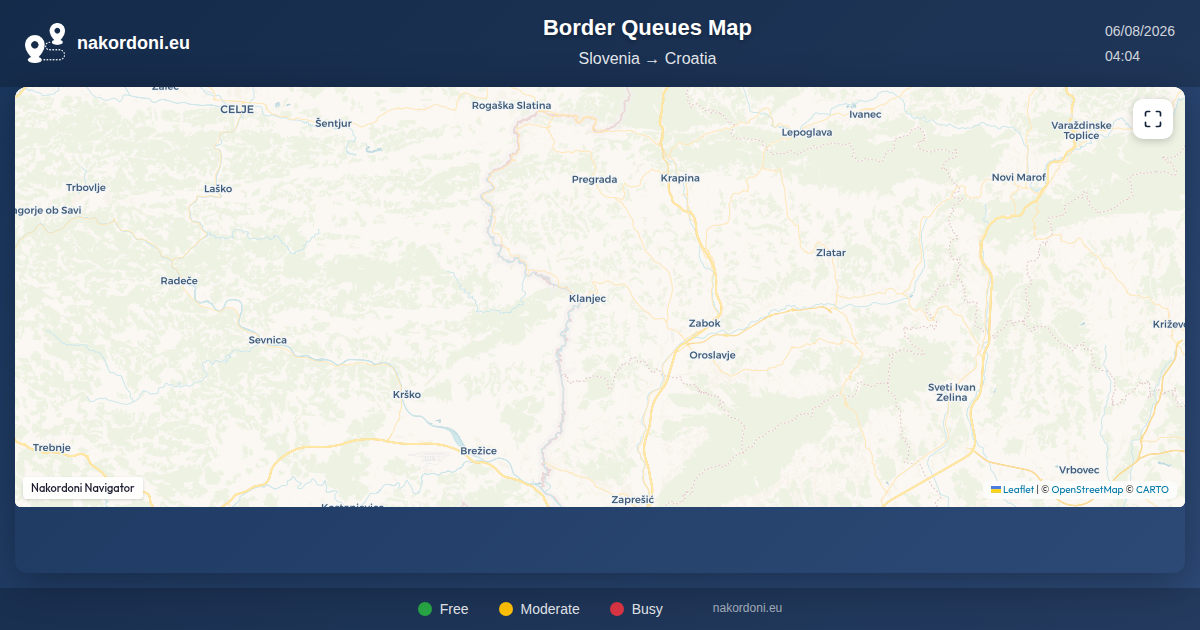Click Brežice on the map

click(x=478, y=451)
